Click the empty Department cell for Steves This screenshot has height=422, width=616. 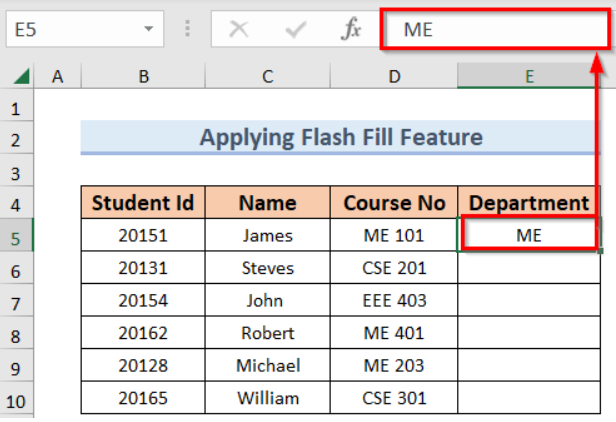(529, 268)
